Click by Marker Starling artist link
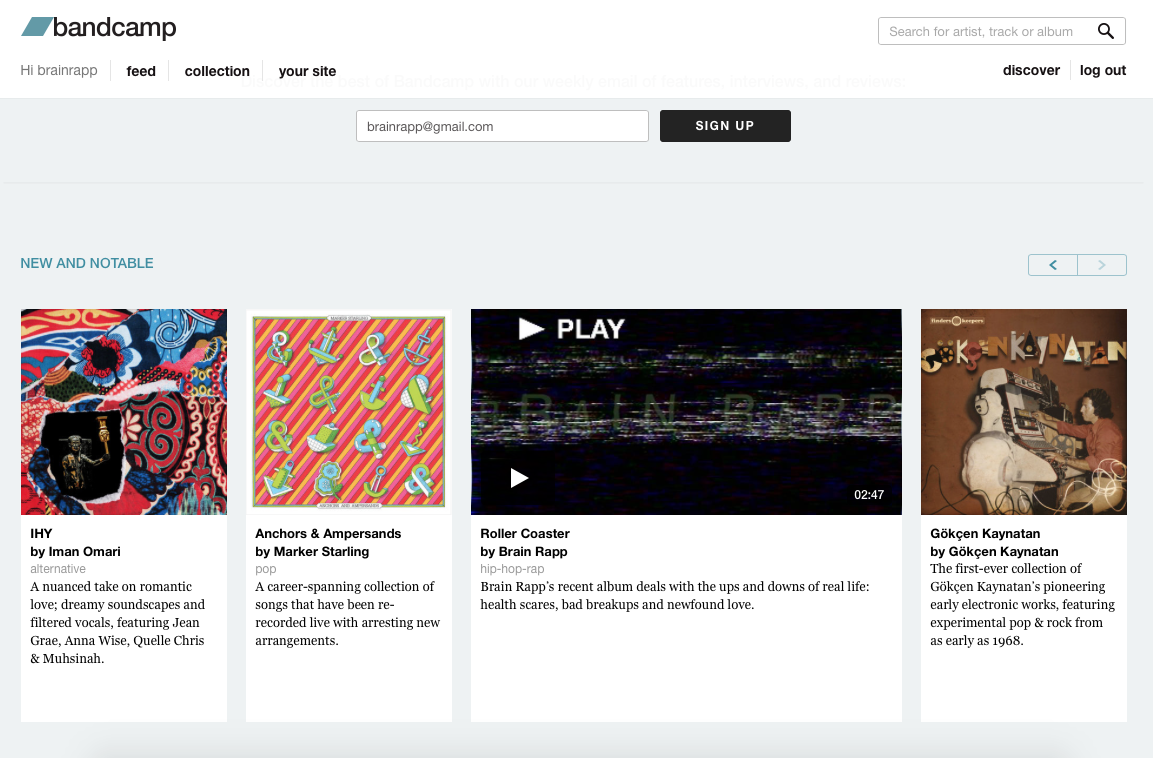This screenshot has width=1153, height=758. [312, 551]
